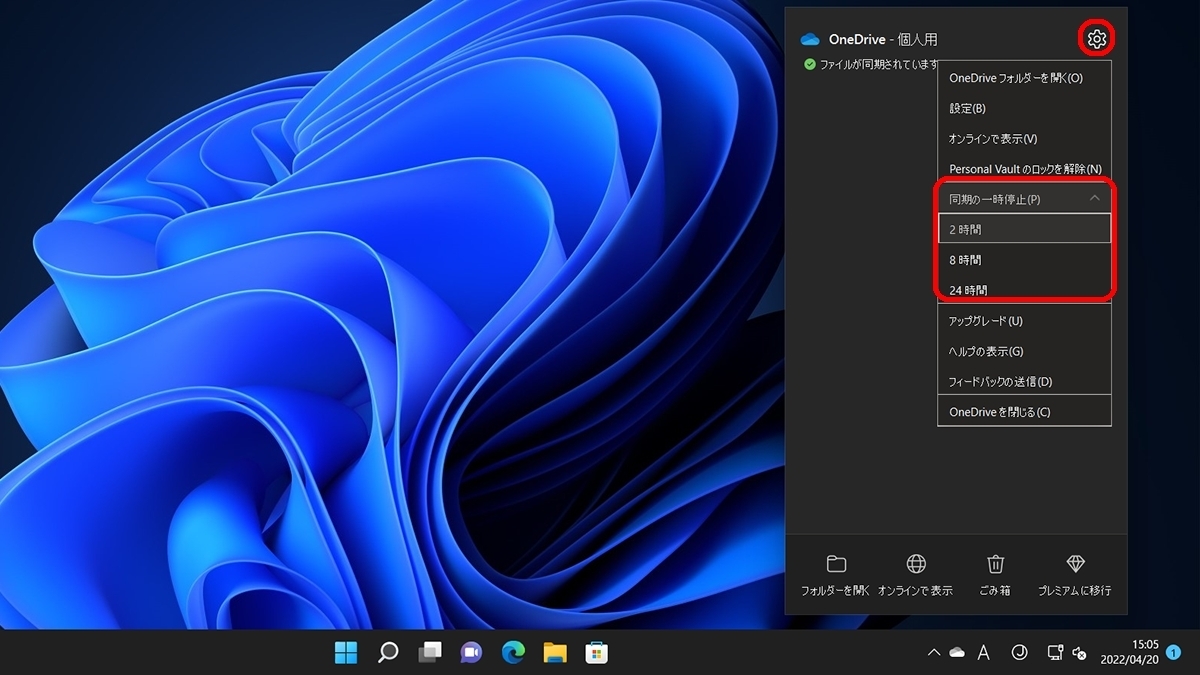Pause syncing for 24 時間
Screen dimensions: 1200x675
pos(1024,290)
